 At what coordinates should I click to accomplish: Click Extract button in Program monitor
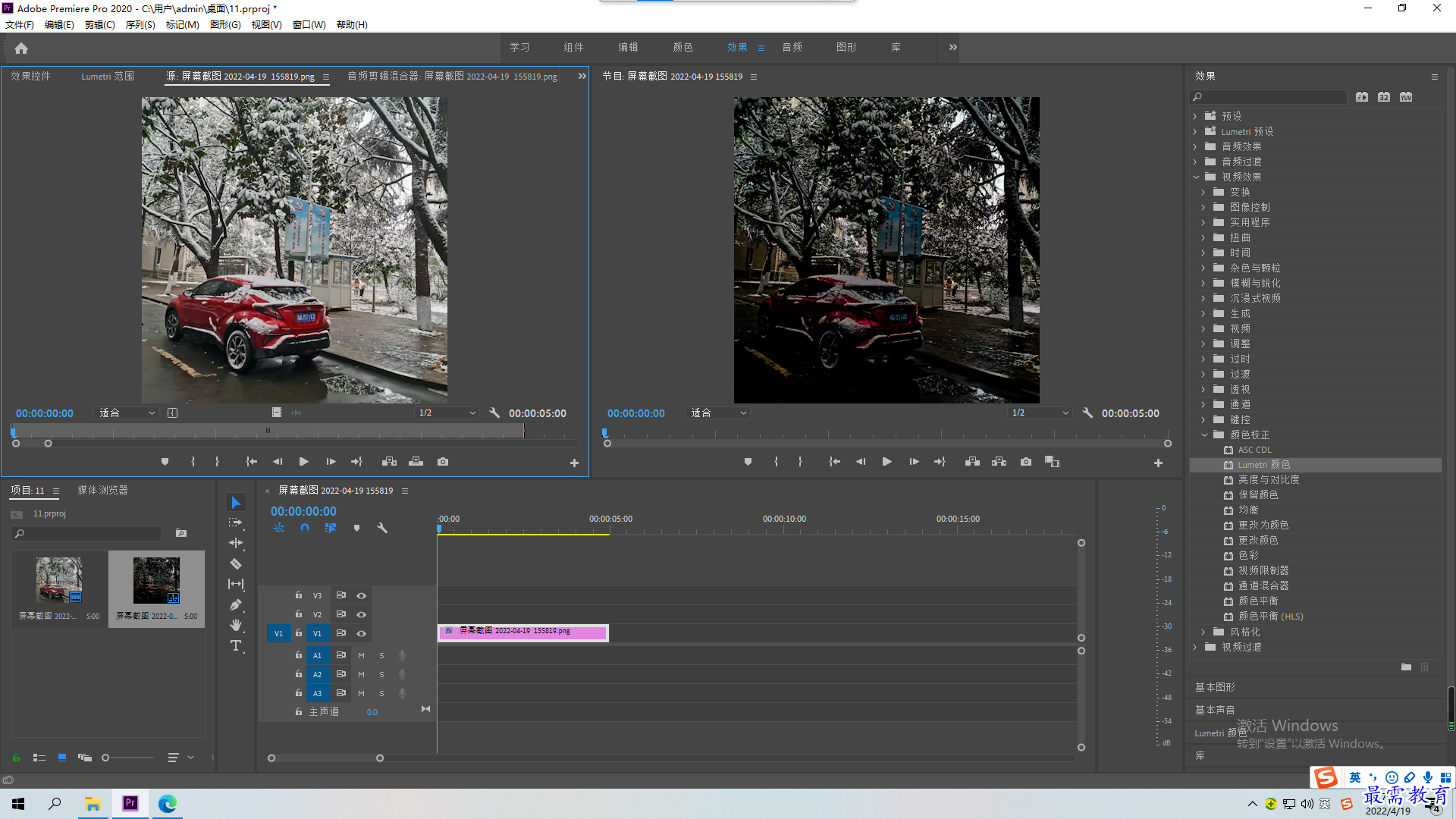pyautogui.click(x=999, y=462)
